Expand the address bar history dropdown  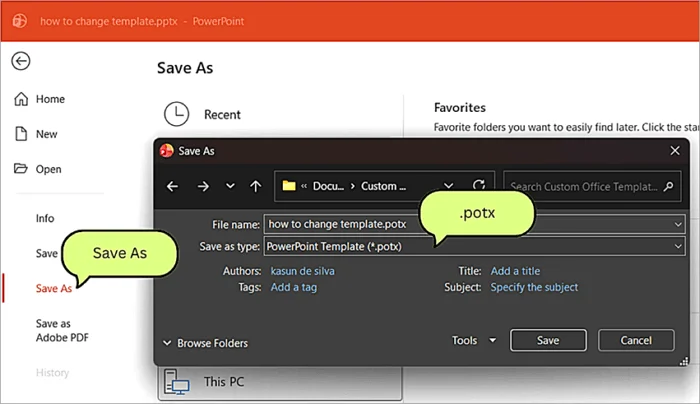click(449, 186)
